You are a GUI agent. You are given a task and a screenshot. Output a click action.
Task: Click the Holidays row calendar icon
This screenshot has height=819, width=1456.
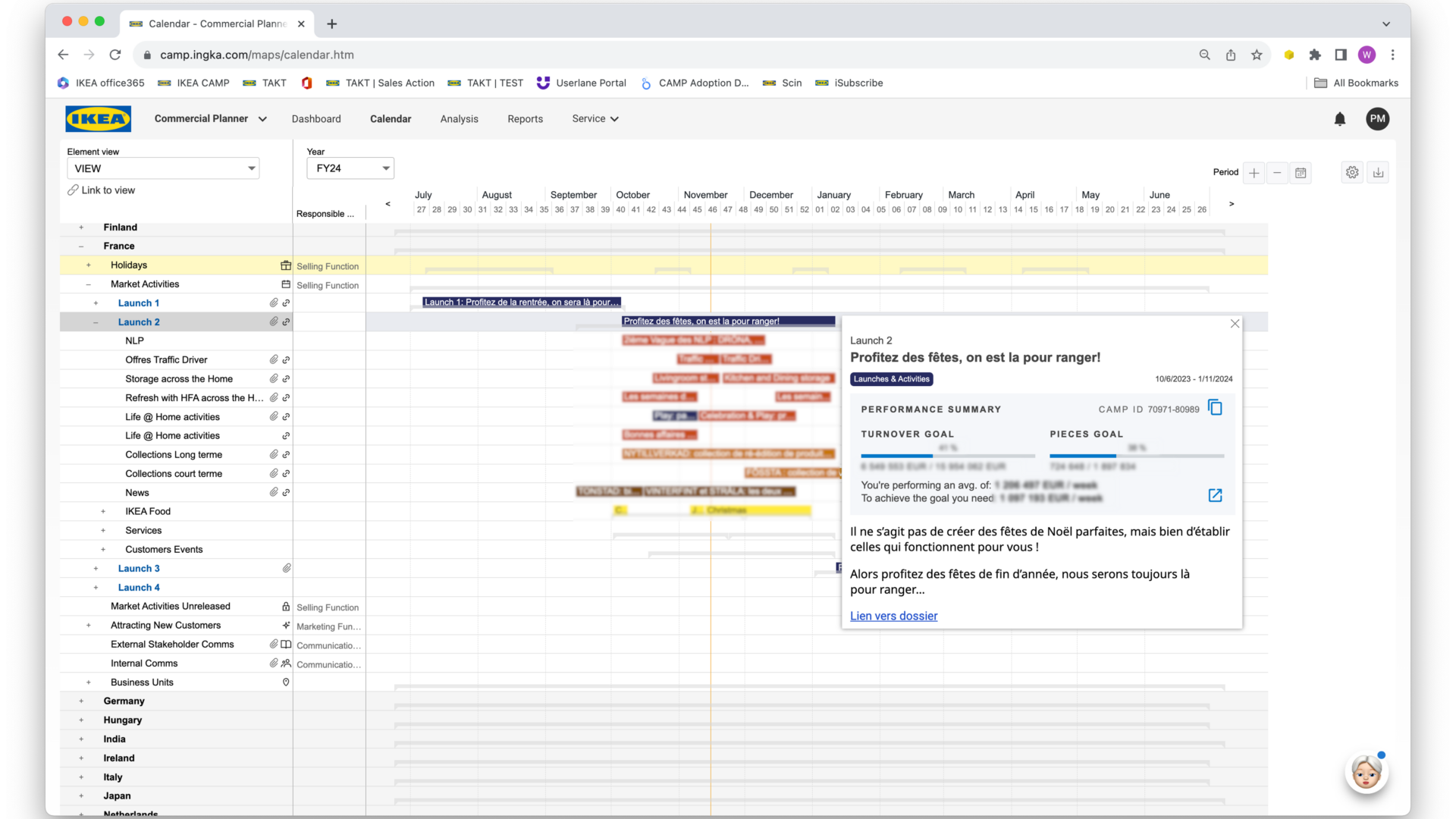coord(286,265)
